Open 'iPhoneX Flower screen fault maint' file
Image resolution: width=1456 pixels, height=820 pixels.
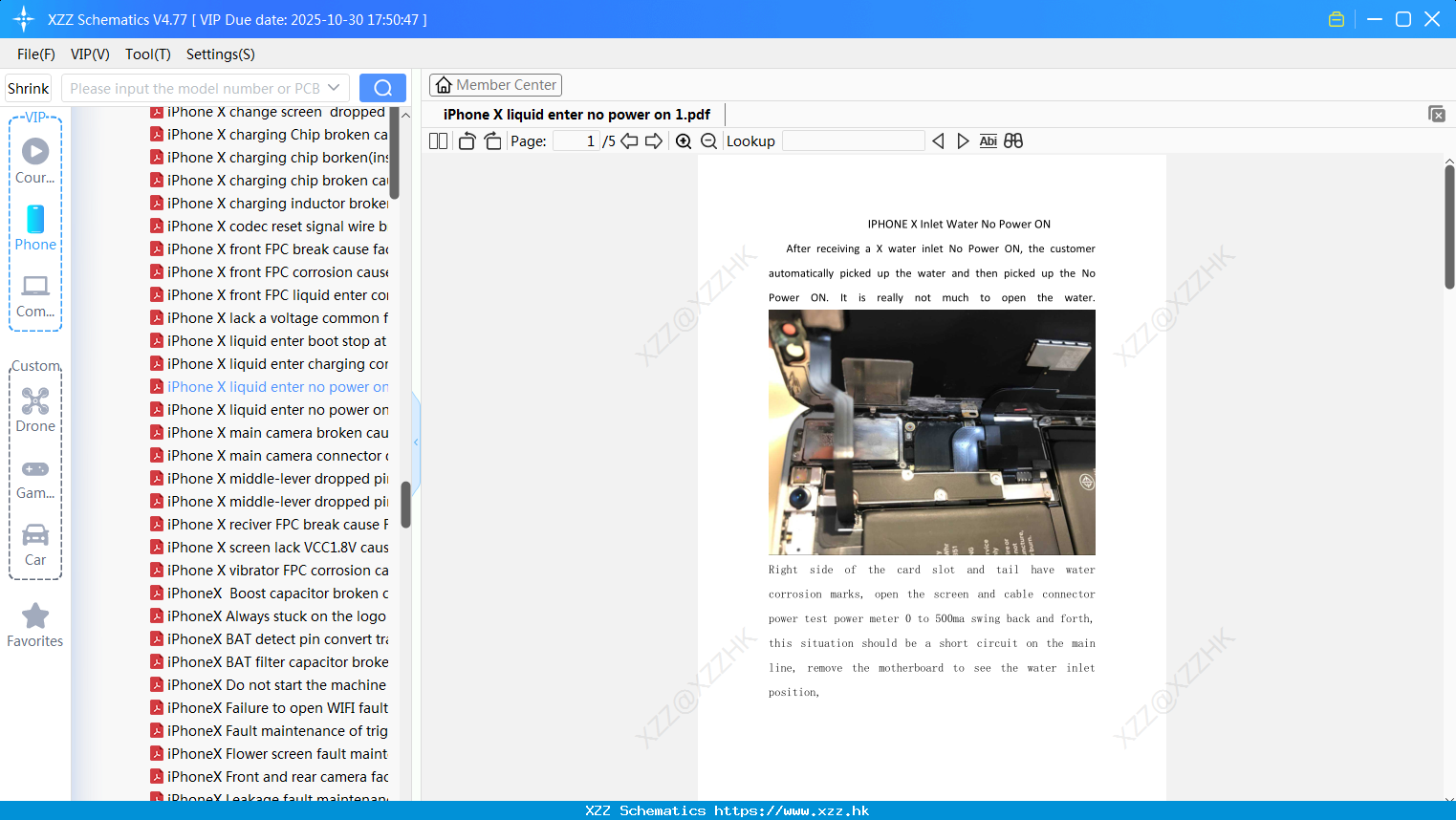pyautogui.click(x=269, y=754)
